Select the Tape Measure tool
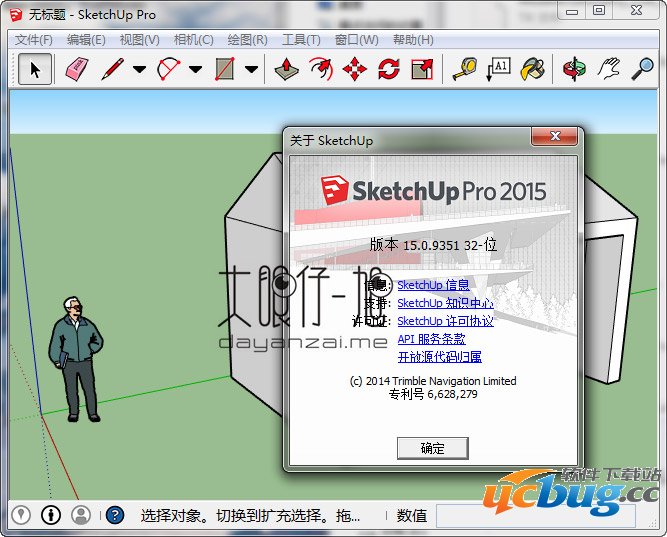The image size is (667, 537). pos(464,69)
